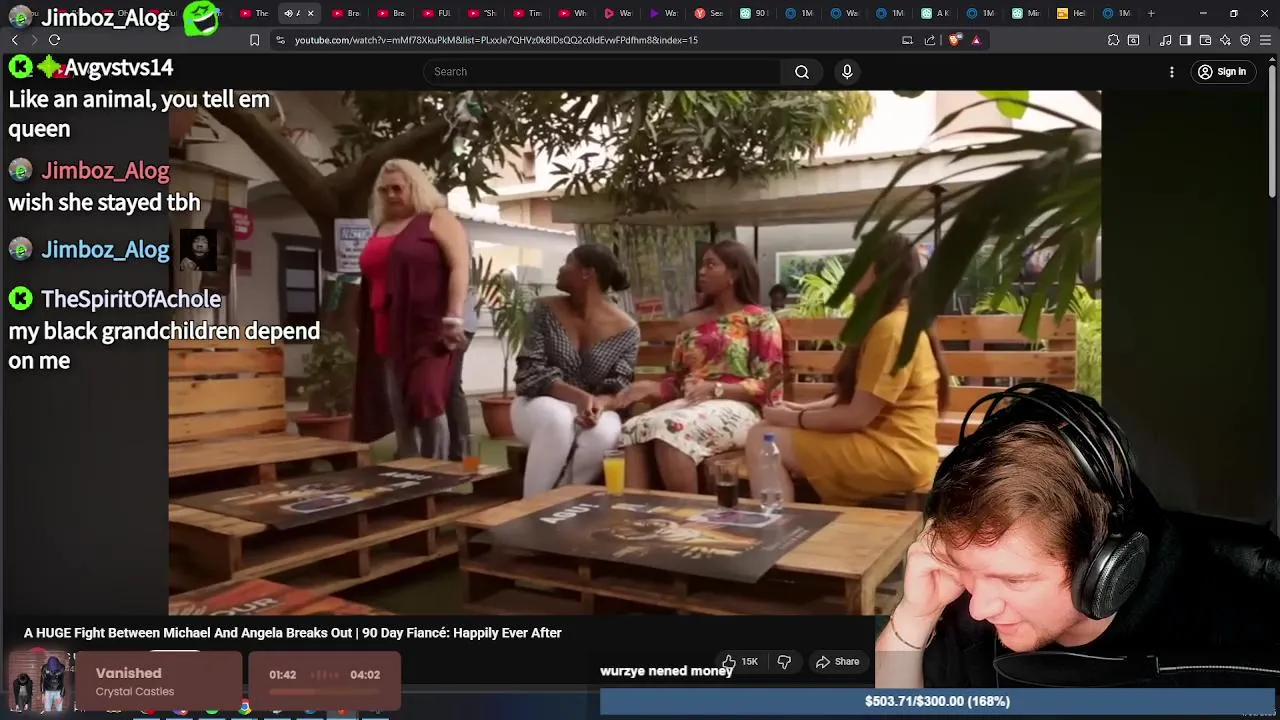The height and width of the screenshot is (720, 1280).
Task: Click the 'Crystal Castles' artist name
Action: 135,691
